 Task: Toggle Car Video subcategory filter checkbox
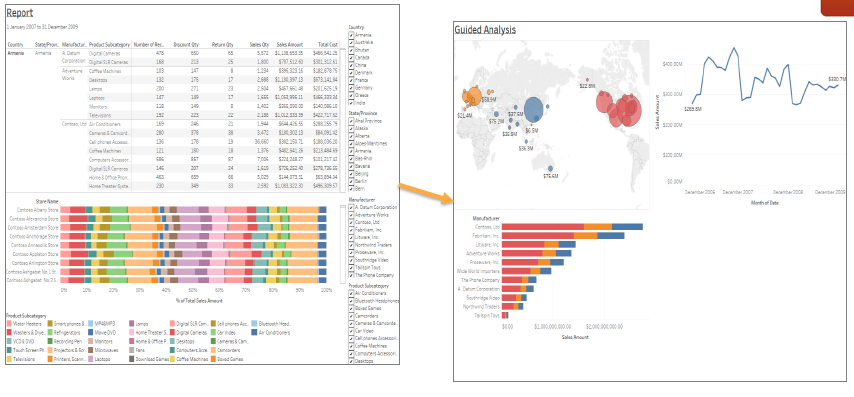351,331
